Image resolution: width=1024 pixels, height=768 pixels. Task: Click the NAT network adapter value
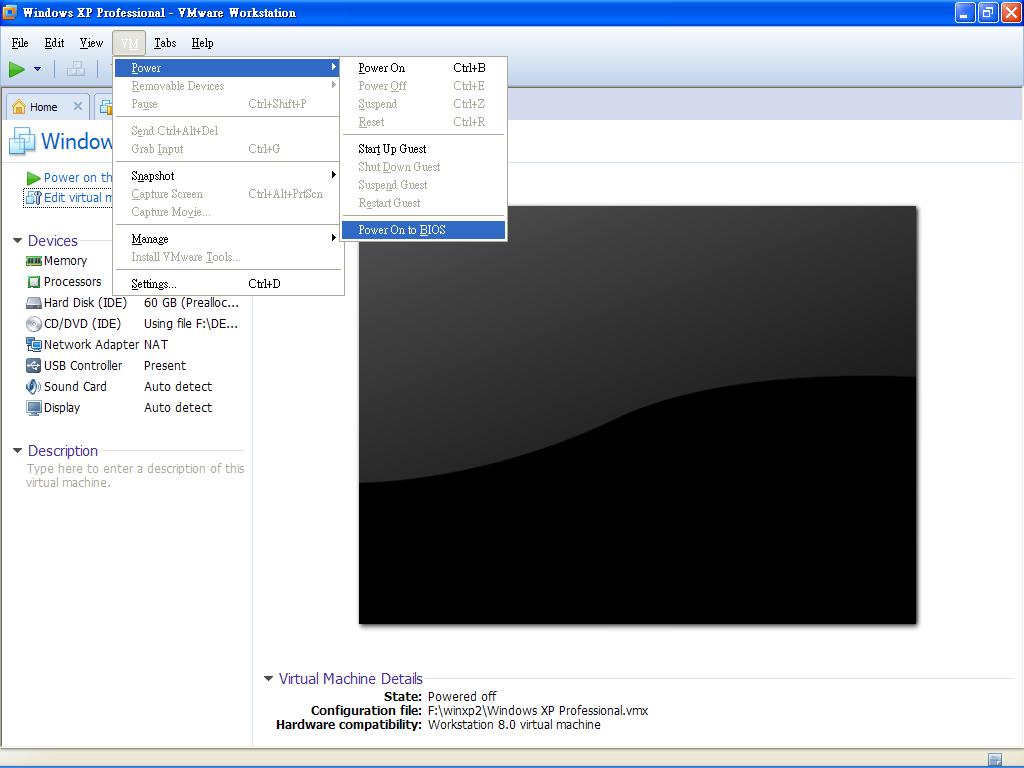(156, 345)
